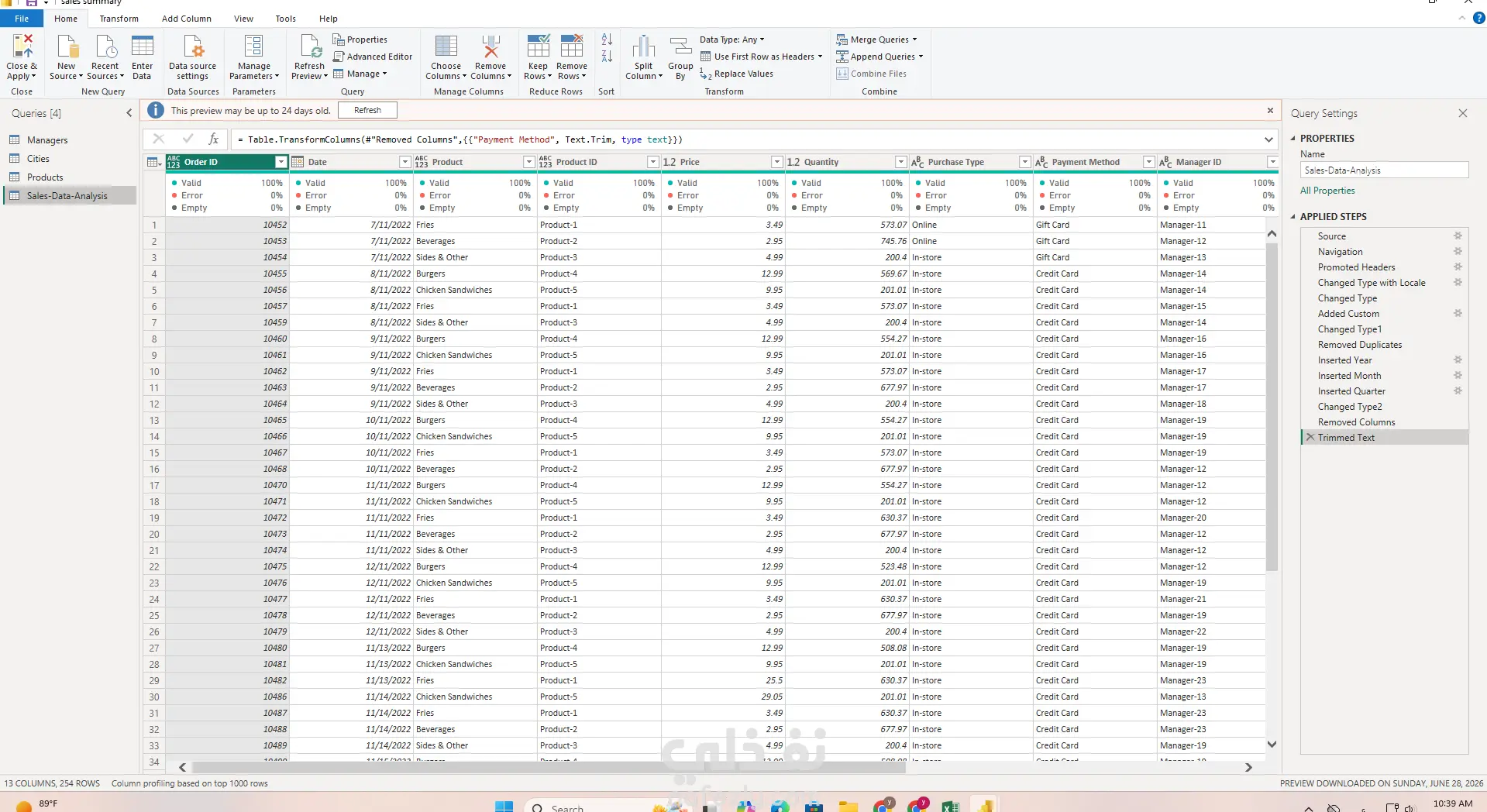Screen dimensions: 1487x812
Task: Click the Remove Rows icon
Action: coord(572,46)
